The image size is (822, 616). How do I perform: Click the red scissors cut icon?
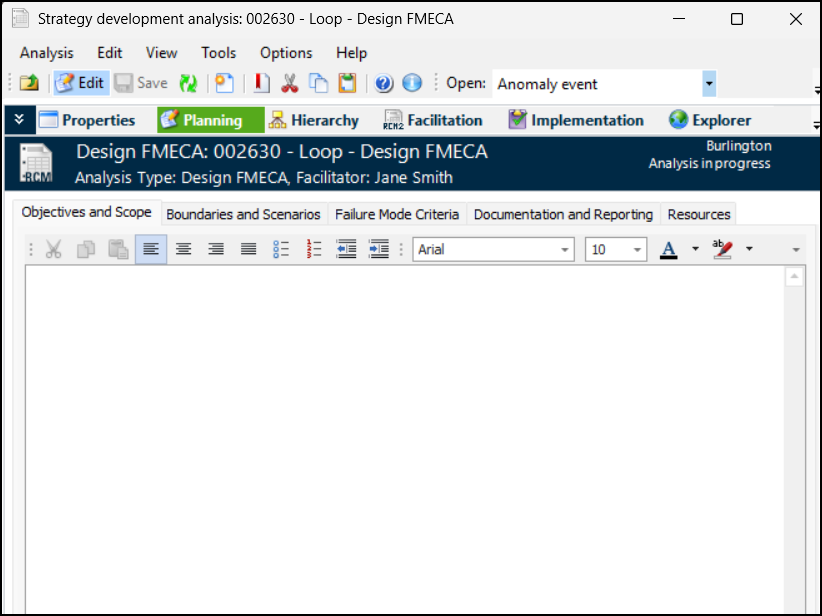click(289, 83)
